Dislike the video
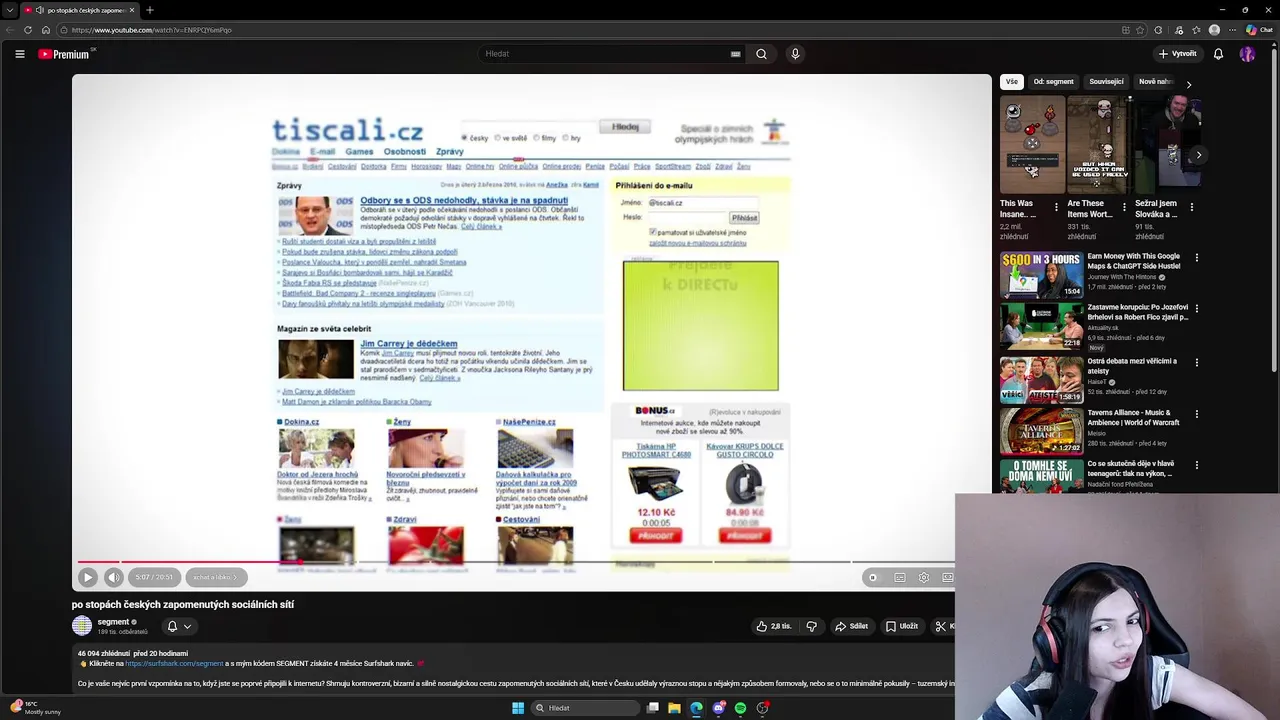Screen dimensions: 1280x720 pyautogui.click(x=811, y=626)
